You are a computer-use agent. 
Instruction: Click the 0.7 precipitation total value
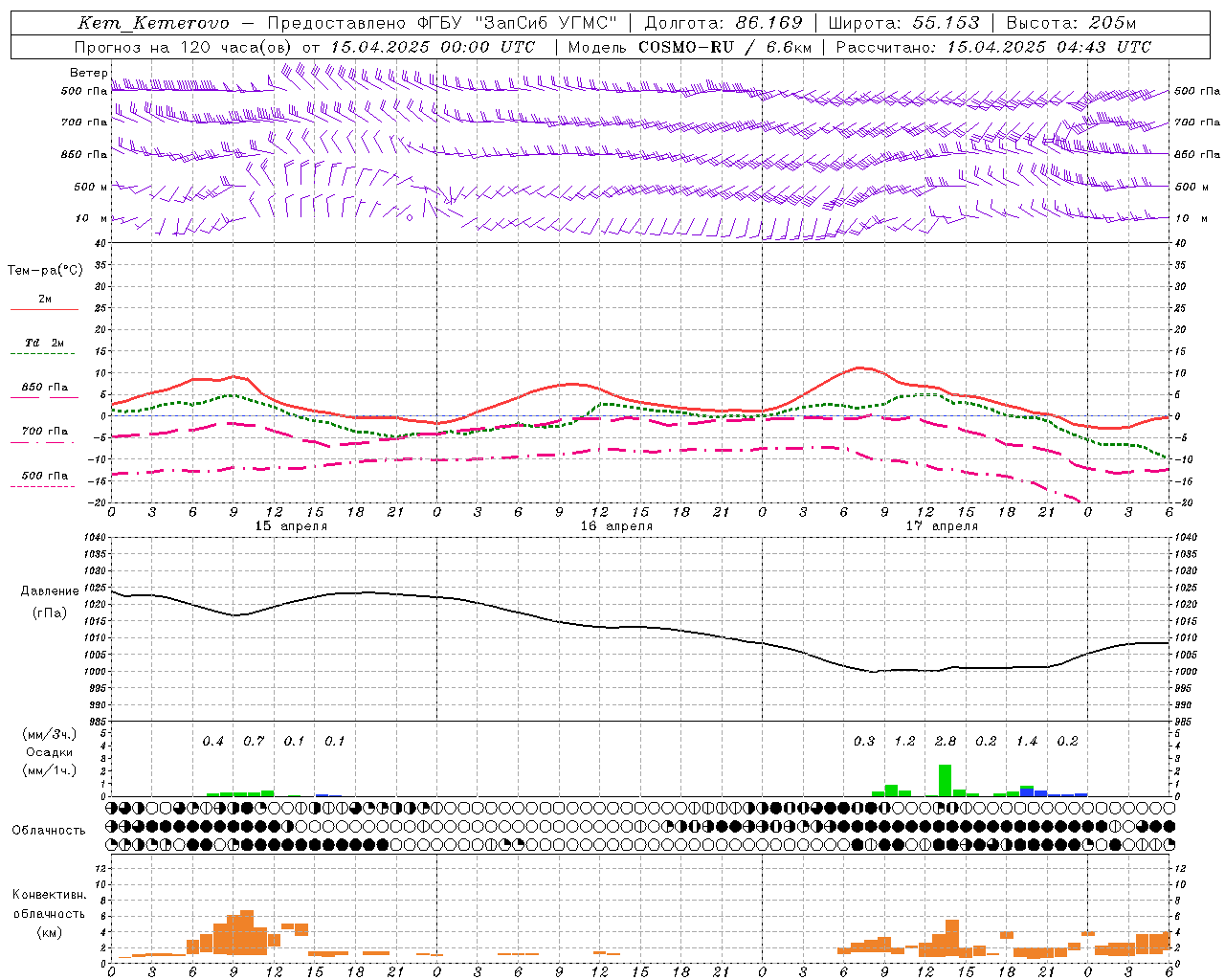[x=254, y=742]
